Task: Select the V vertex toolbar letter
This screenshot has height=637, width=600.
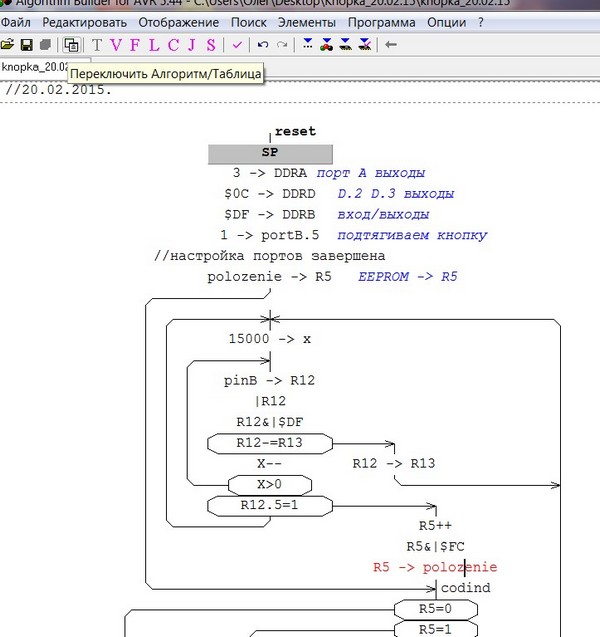Action: pyautogui.click(x=116, y=44)
